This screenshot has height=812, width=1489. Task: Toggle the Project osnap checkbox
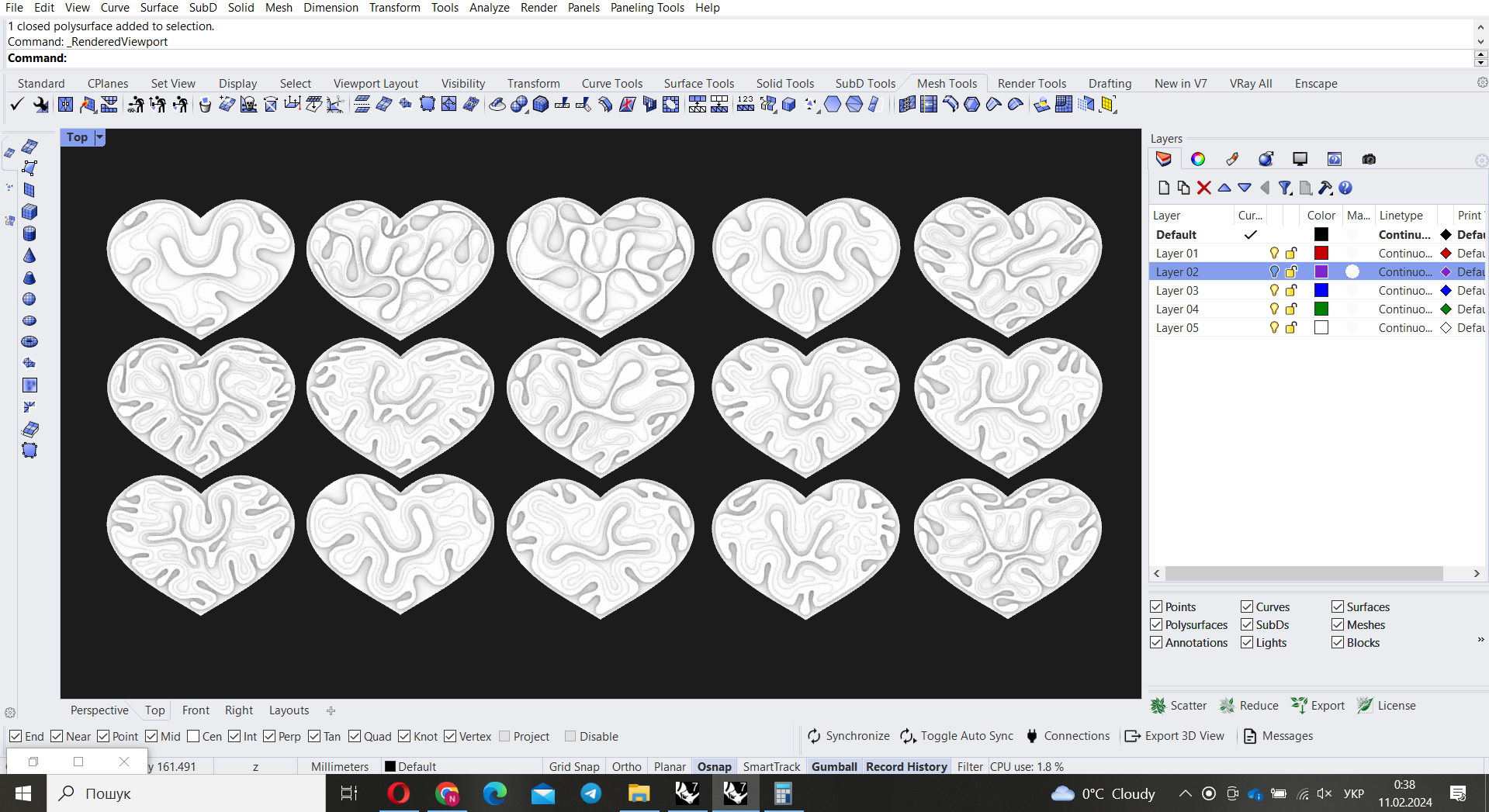point(504,736)
